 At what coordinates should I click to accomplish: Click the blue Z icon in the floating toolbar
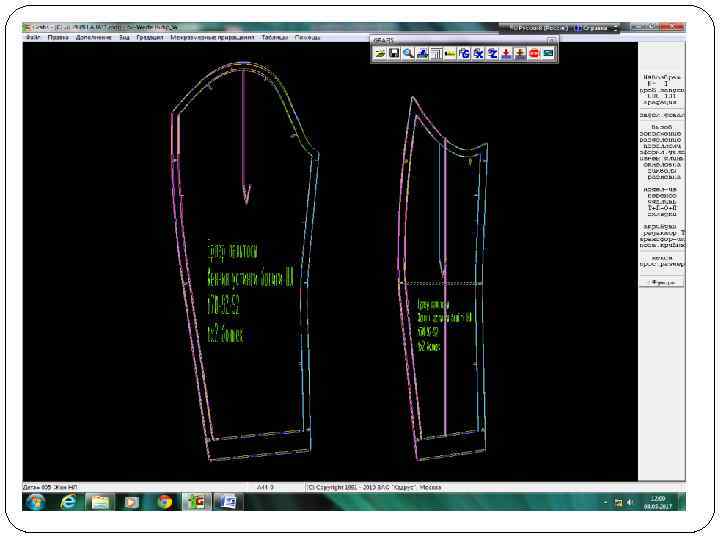coord(492,54)
